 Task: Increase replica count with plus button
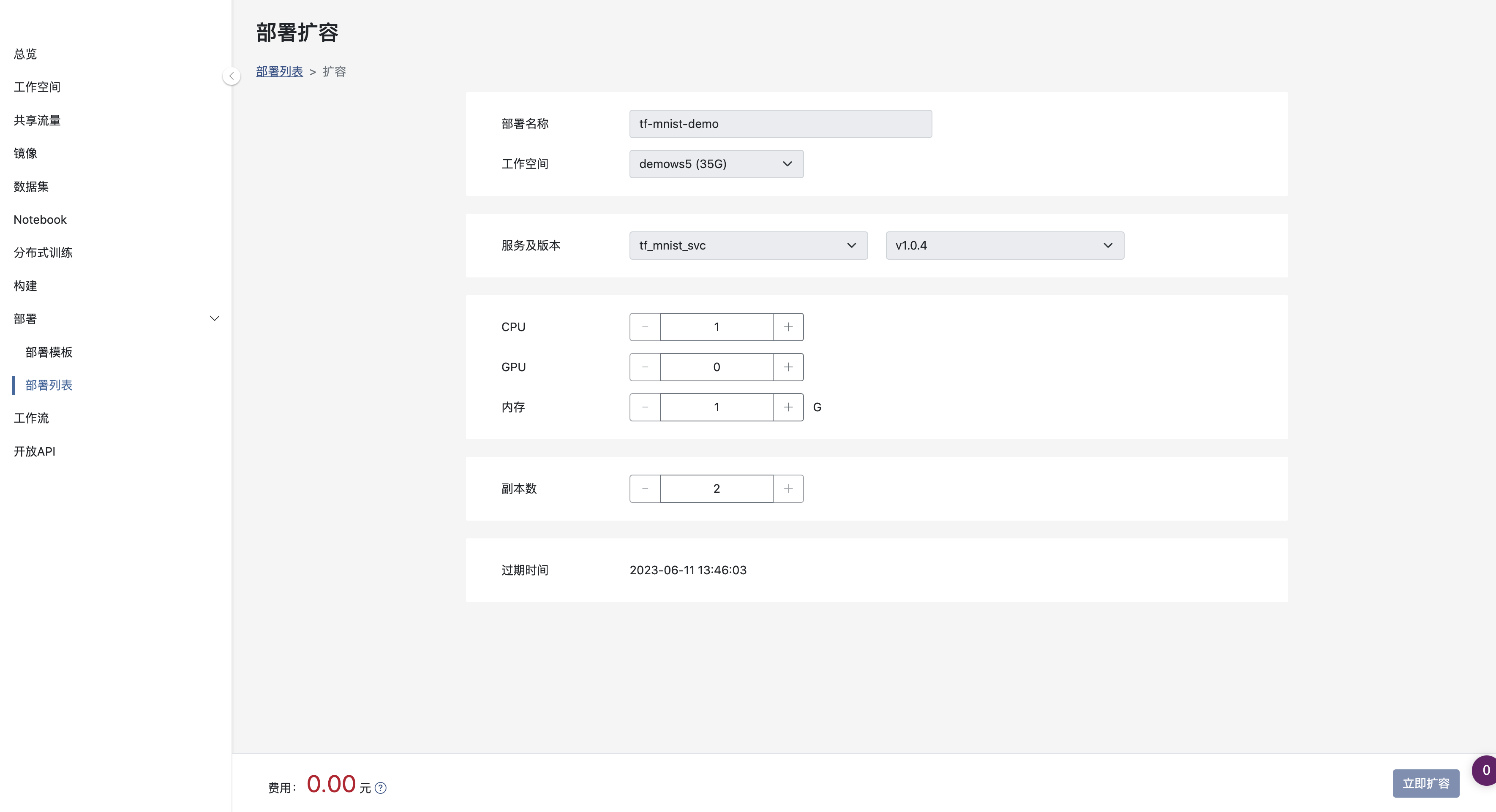tap(788, 489)
